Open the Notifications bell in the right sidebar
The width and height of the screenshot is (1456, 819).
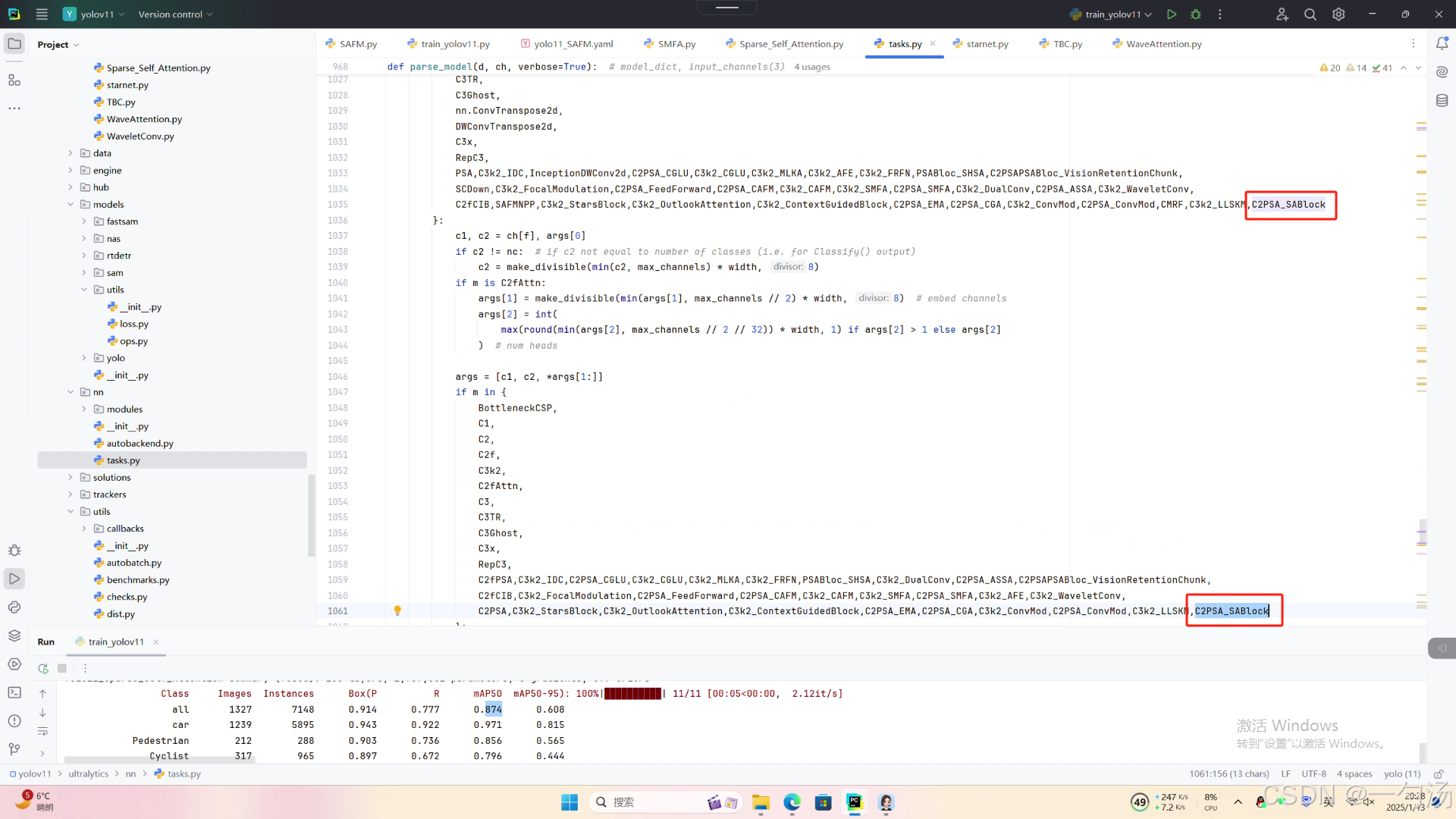(x=1442, y=44)
